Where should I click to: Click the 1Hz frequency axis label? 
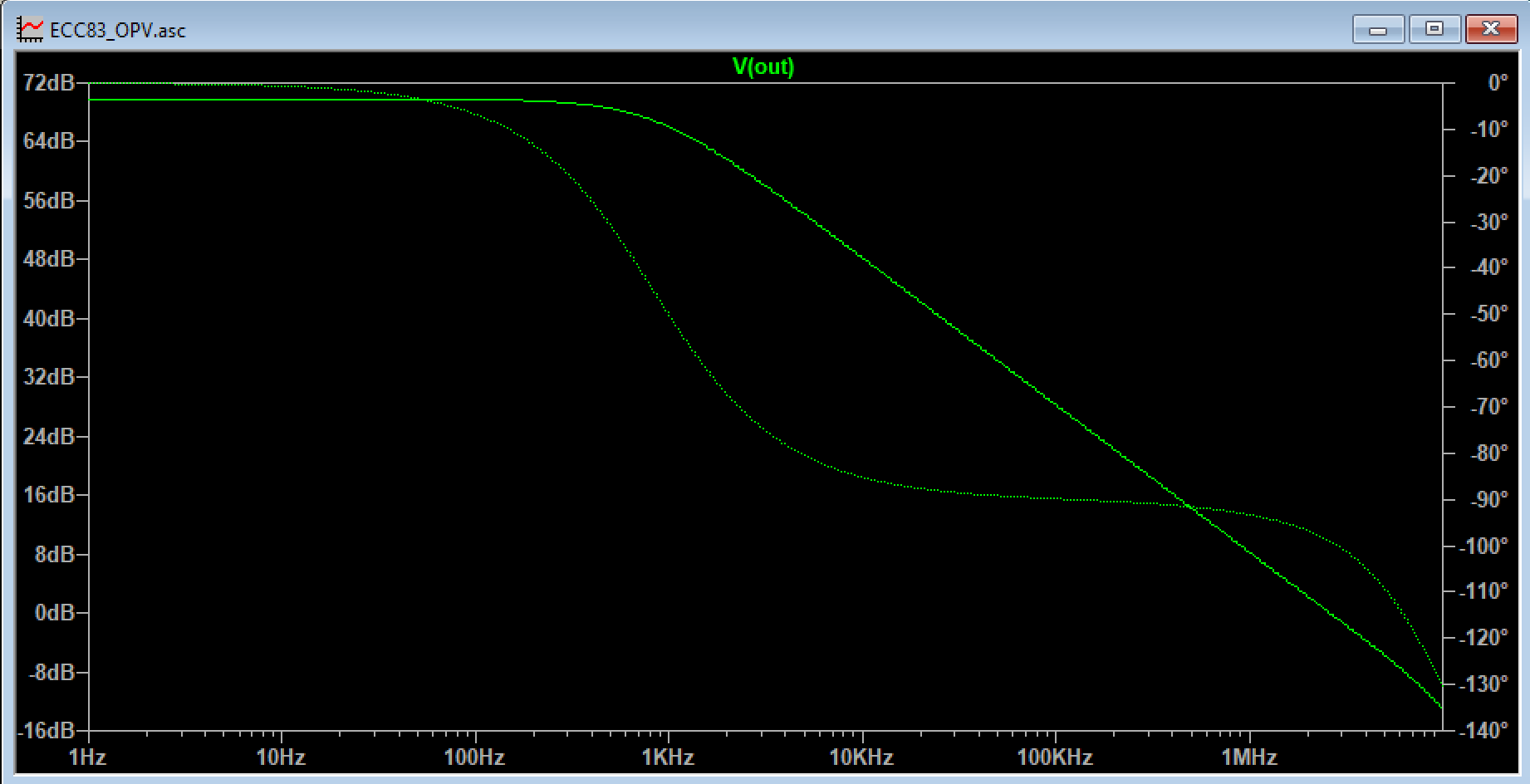(x=87, y=757)
